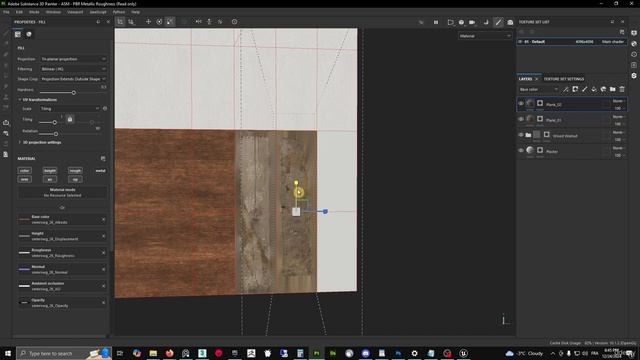Delete selected layer with trash icon
The image size is (640, 360).
pos(622,89)
